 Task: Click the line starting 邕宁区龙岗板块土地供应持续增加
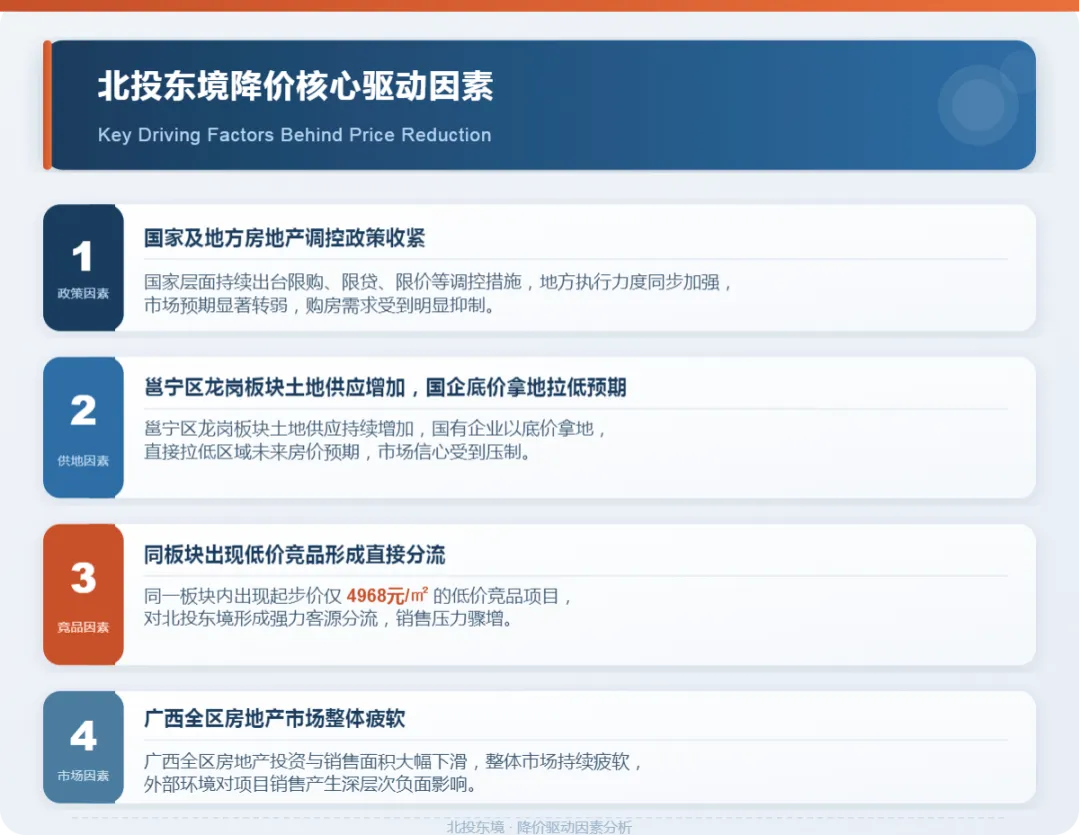pyautogui.click(x=375, y=429)
